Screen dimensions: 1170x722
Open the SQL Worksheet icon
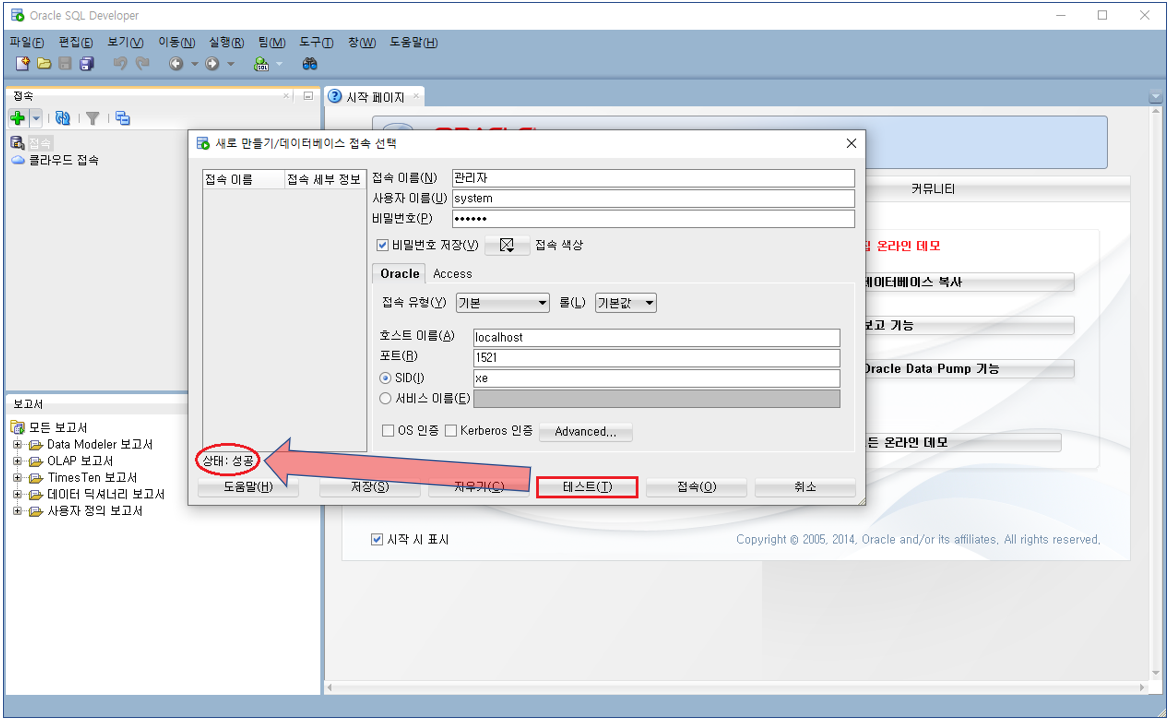click(x=261, y=64)
